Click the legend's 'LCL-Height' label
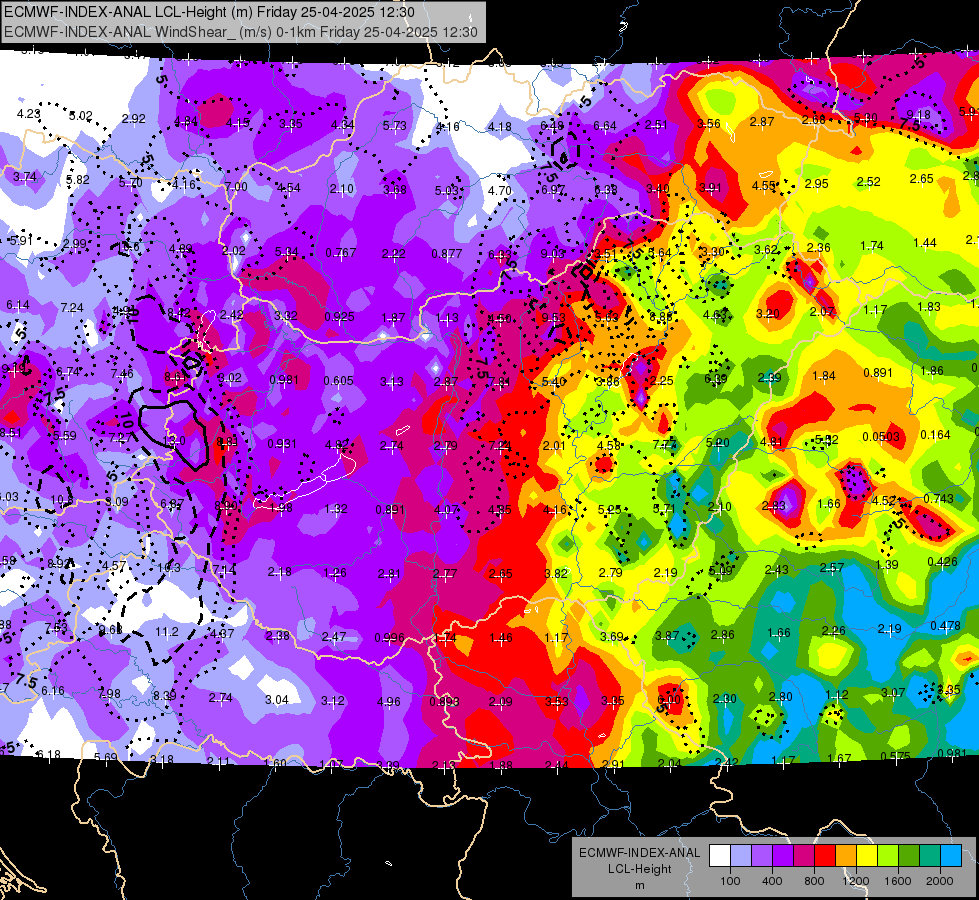Screen dimensions: 979x900 point(639,869)
